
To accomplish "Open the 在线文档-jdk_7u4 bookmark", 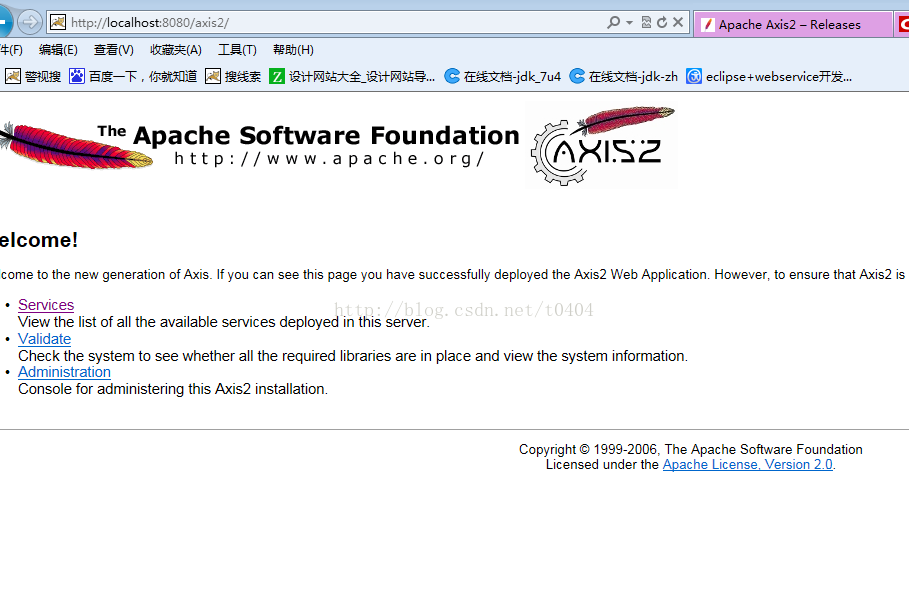I will [x=503, y=76].
